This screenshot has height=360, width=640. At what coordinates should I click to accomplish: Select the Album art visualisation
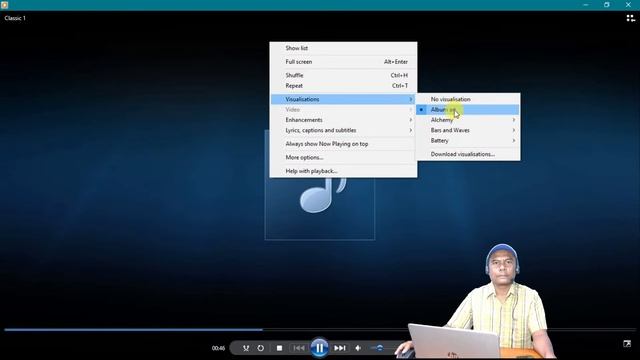coord(468,109)
